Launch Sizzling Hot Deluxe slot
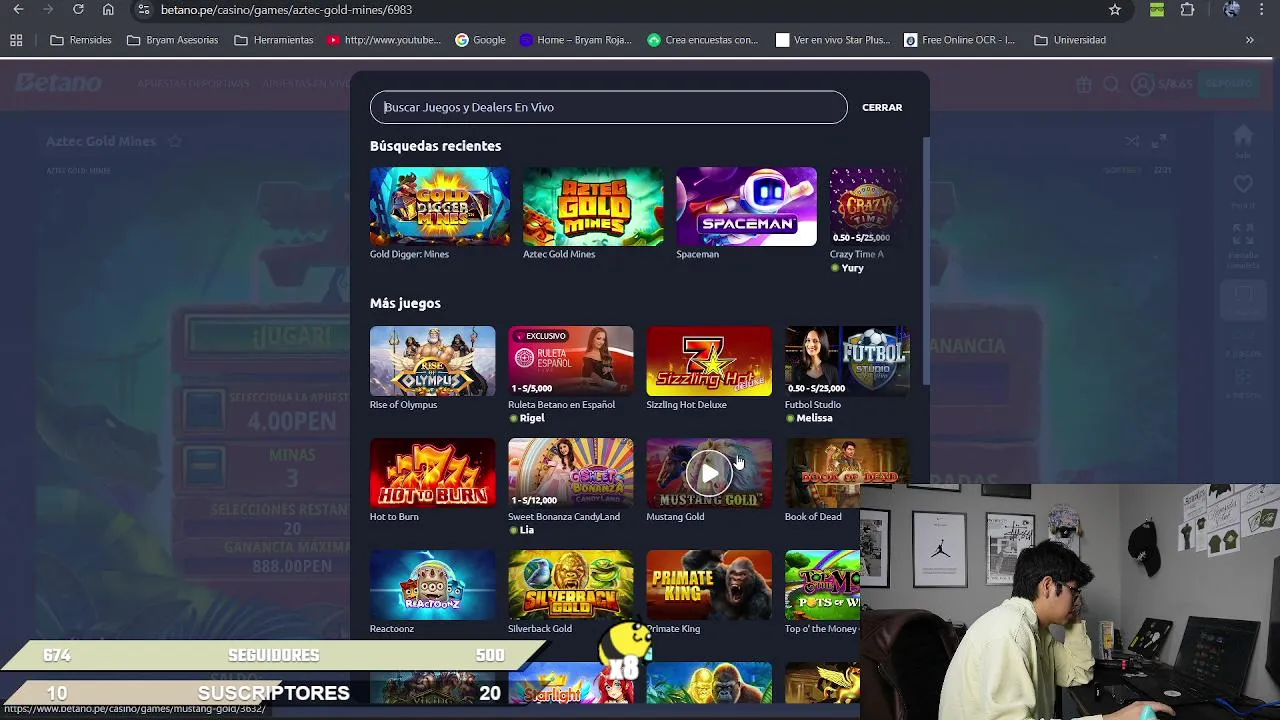The image size is (1280, 720). point(709,361)
